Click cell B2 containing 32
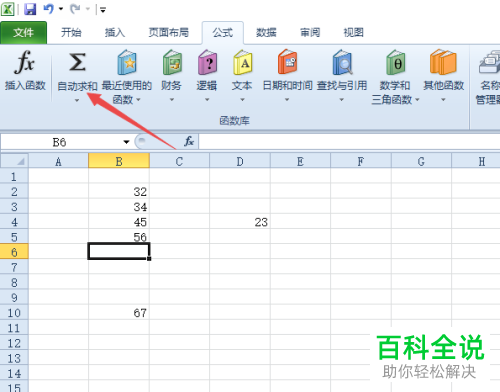The width and height of the screenshot is (500, 392). point(119,192)
